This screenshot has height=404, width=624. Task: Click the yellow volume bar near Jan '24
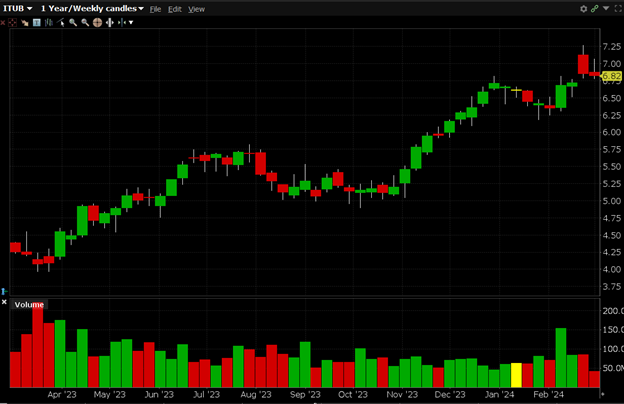coord(516,375)
